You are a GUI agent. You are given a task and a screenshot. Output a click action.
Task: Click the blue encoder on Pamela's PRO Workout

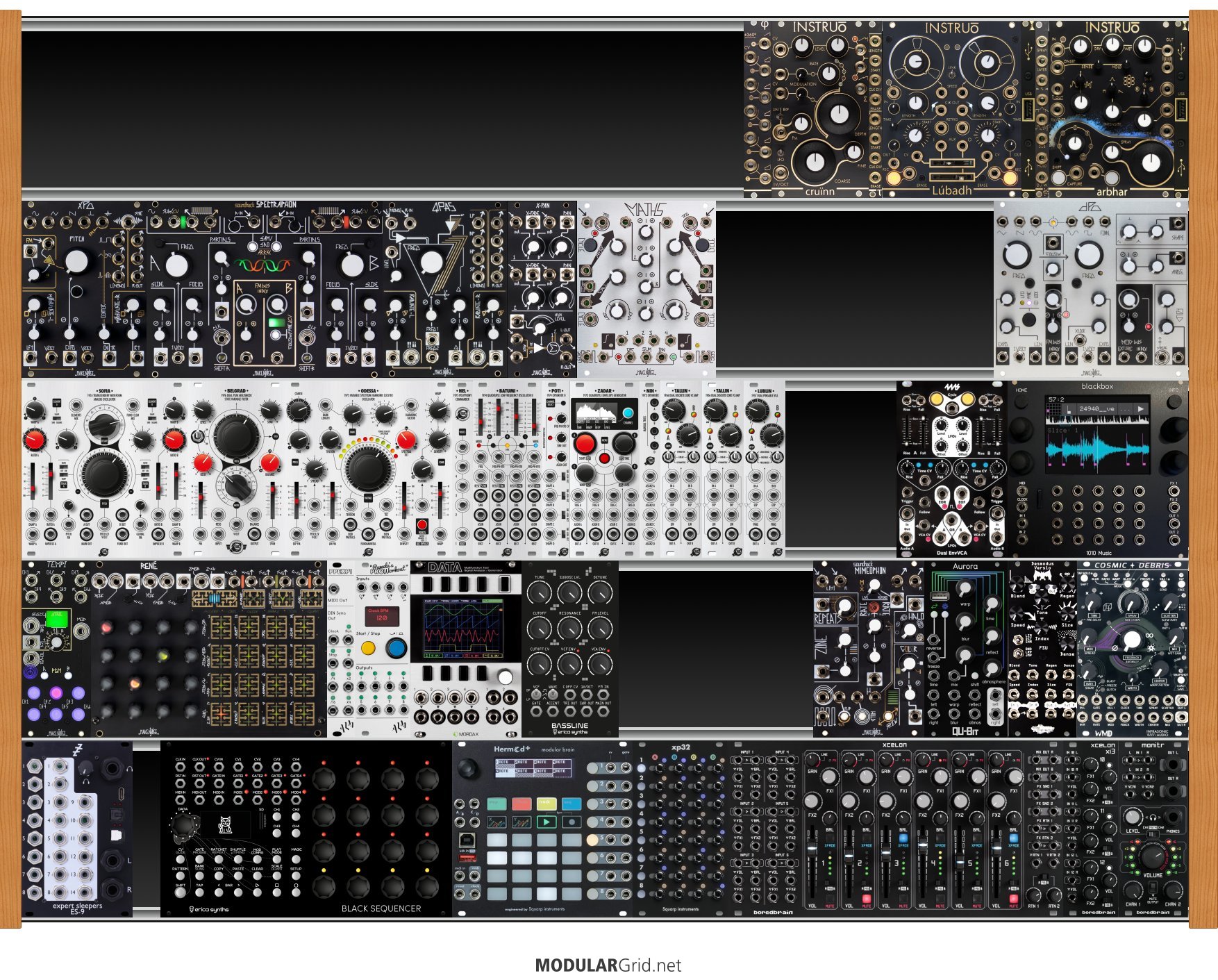pyautogui.click(x=396, y=648)
